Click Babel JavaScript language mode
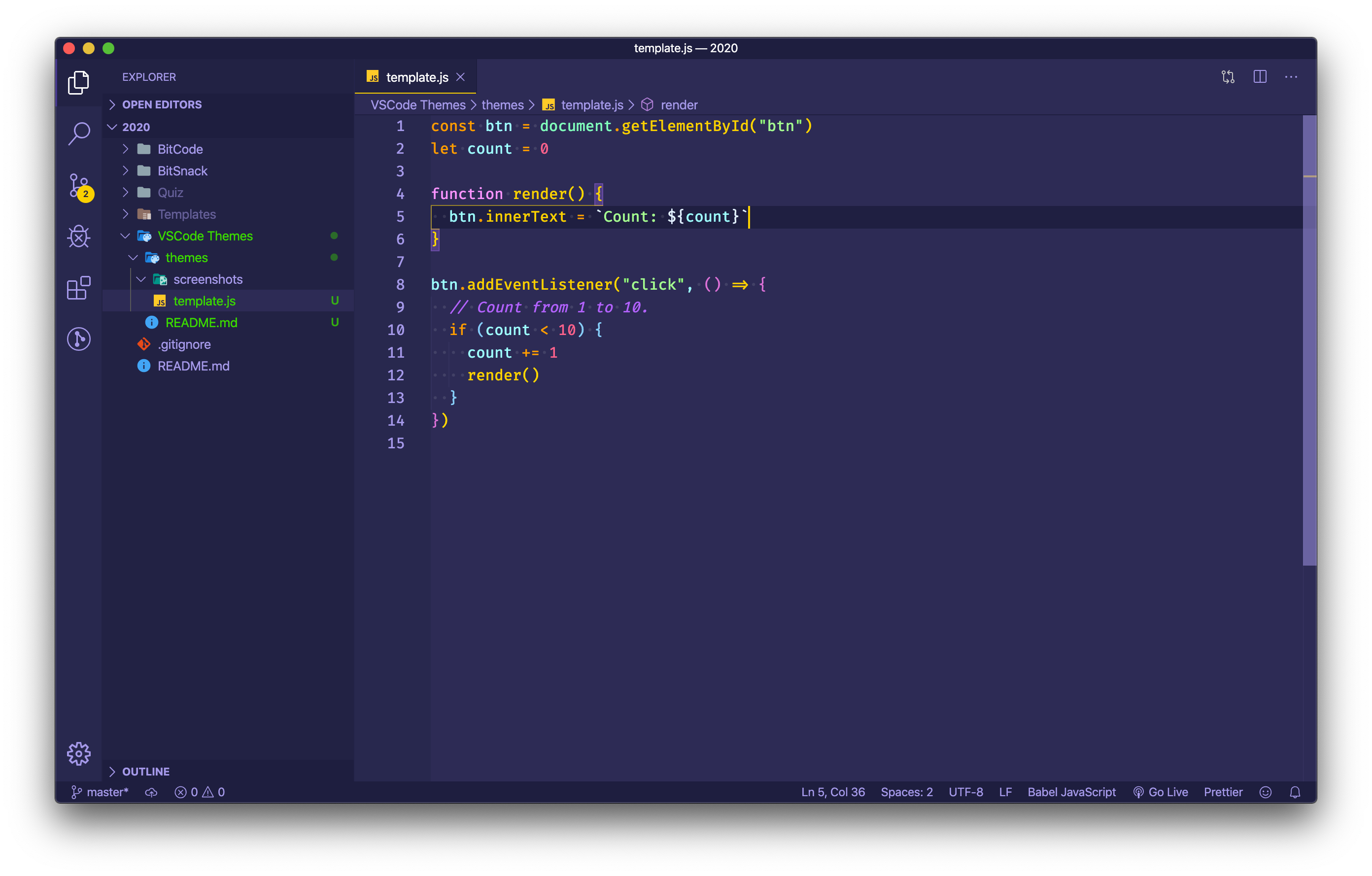 tap(1071, 792)
